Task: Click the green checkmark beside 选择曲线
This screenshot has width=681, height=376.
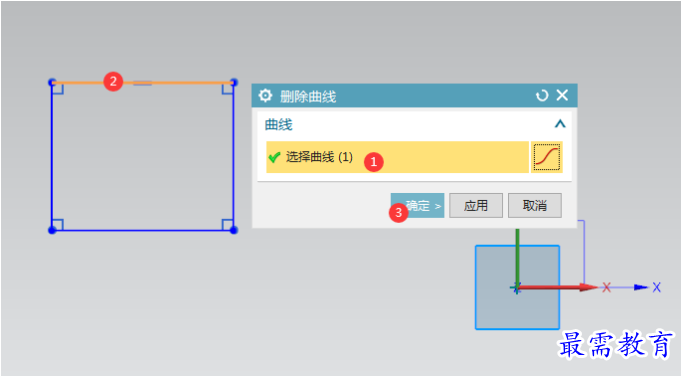Action: click(x=274, y=157)
